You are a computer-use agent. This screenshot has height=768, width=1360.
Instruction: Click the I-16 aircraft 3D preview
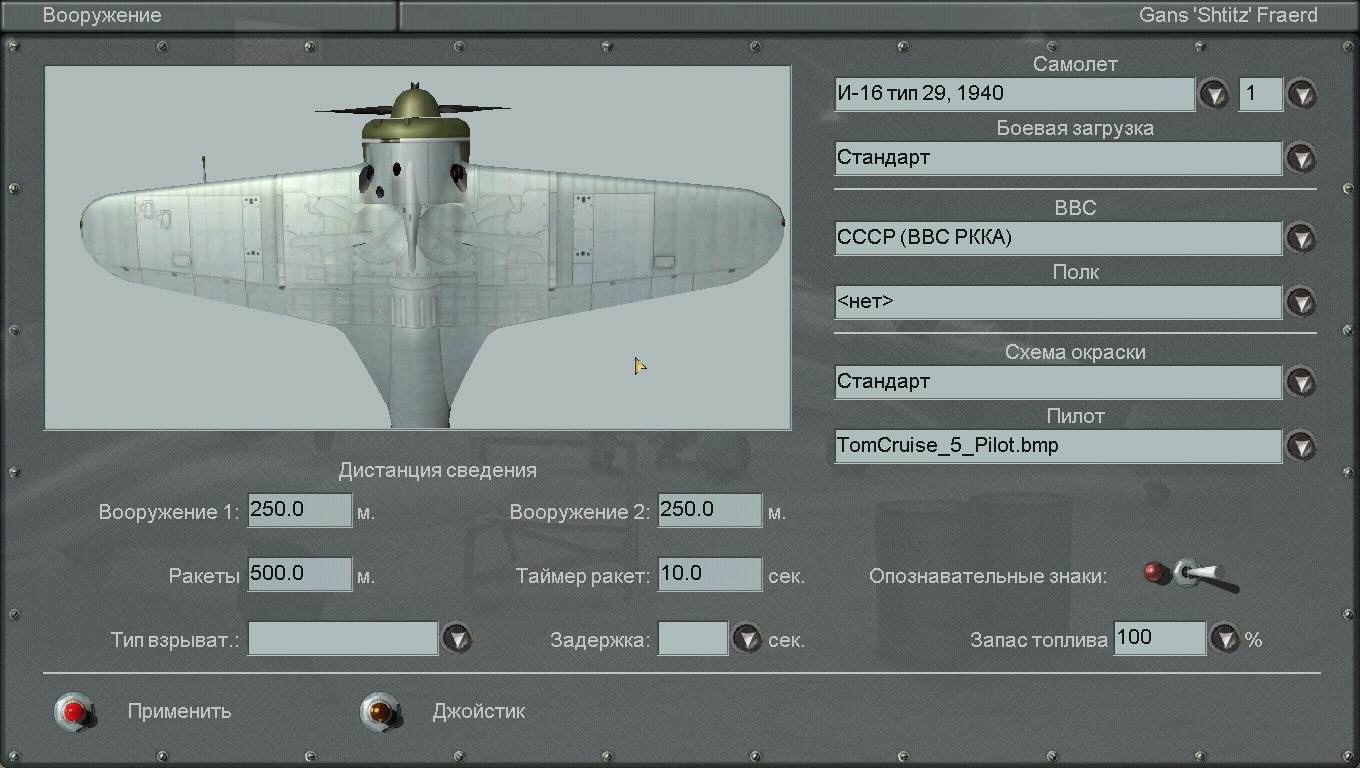pyautogui.click(x=418, y=248)
